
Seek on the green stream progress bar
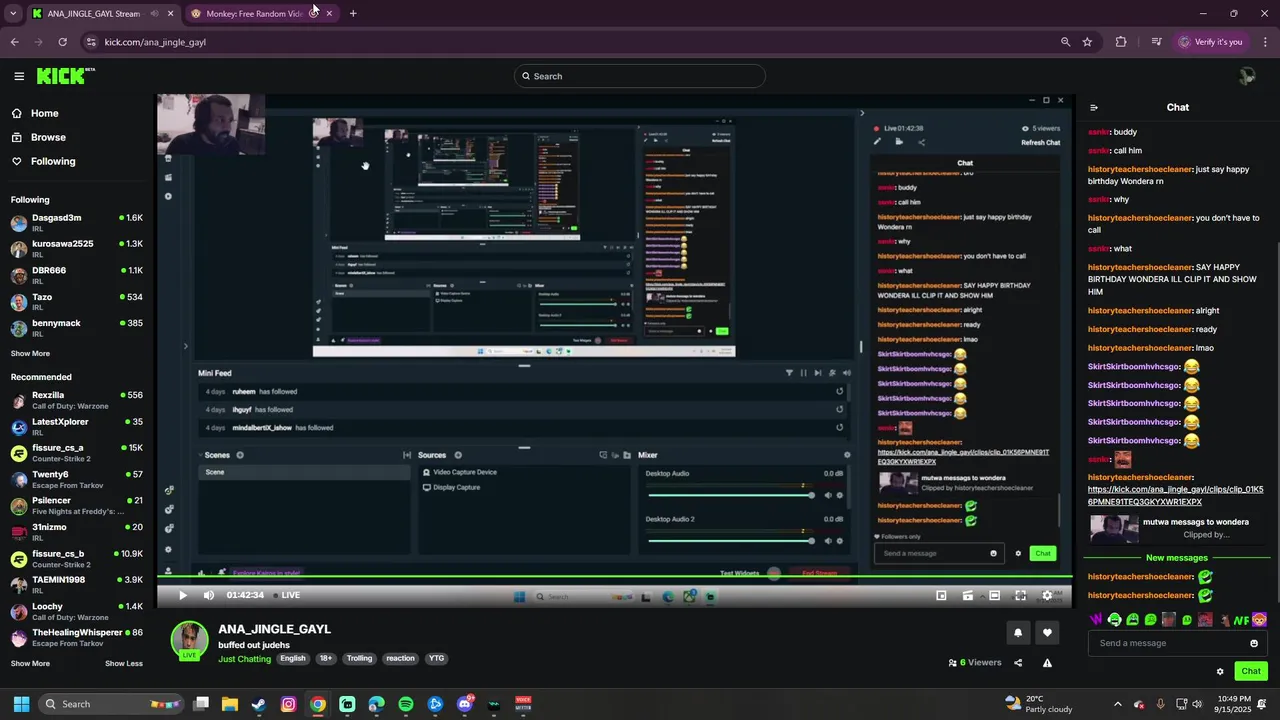(x=614, y=577)
